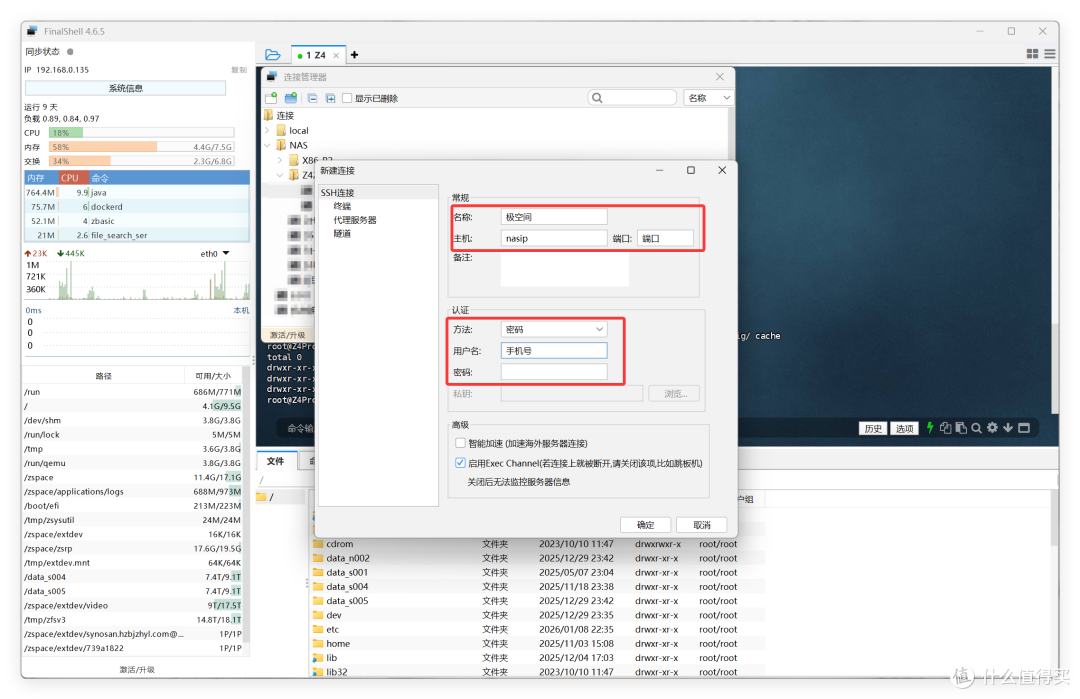Focus the '端口' port field
This screenshot has height=699, width=1080.
pyautogui.click(x=665, y=238)
